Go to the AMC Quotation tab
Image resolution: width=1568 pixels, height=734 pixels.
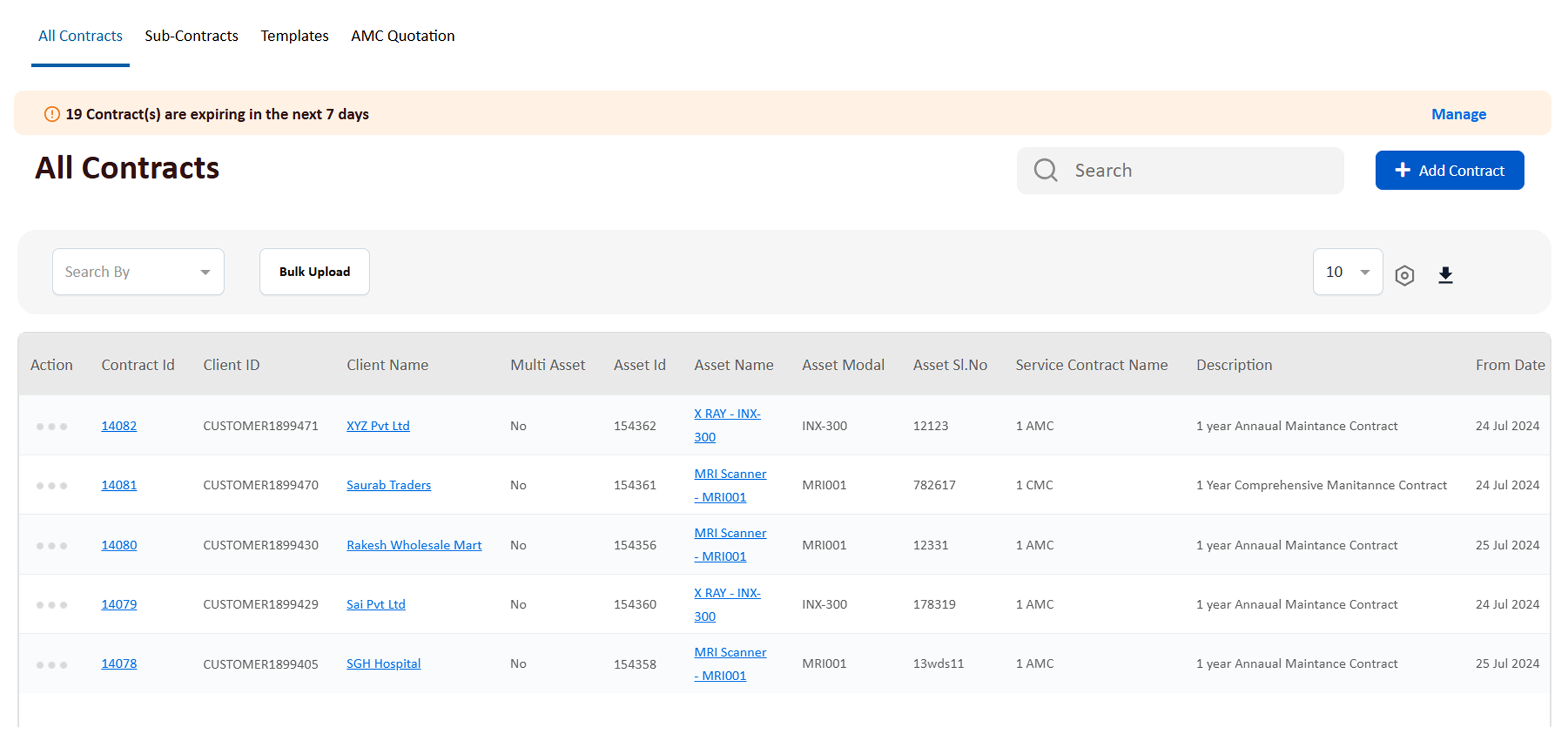402,36
